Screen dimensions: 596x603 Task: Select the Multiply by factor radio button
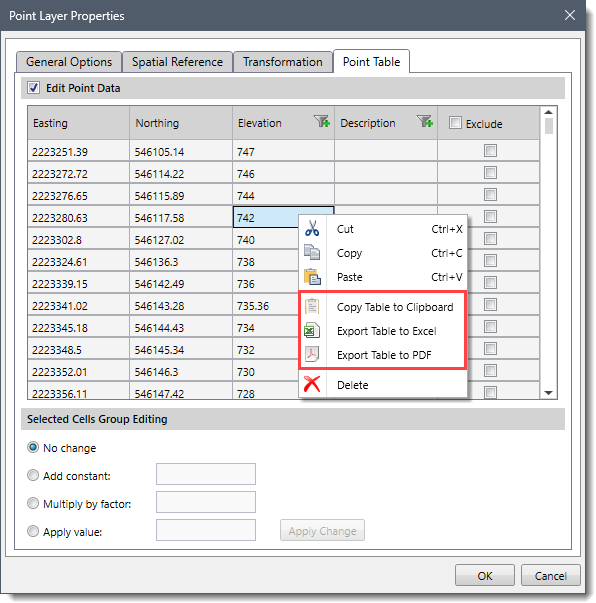pos(33,503)
